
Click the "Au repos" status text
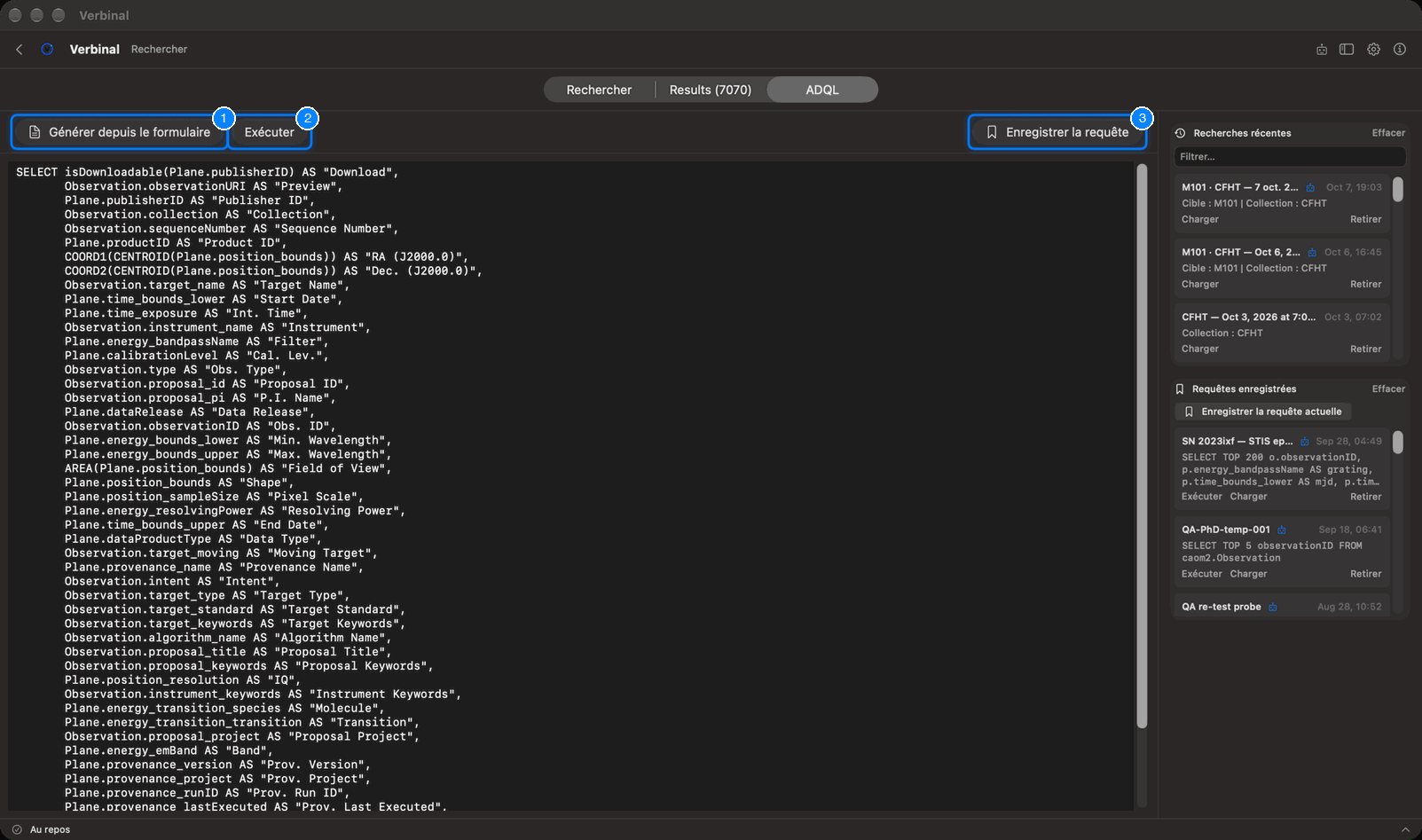pyautogui.click(x=51, y=829)
